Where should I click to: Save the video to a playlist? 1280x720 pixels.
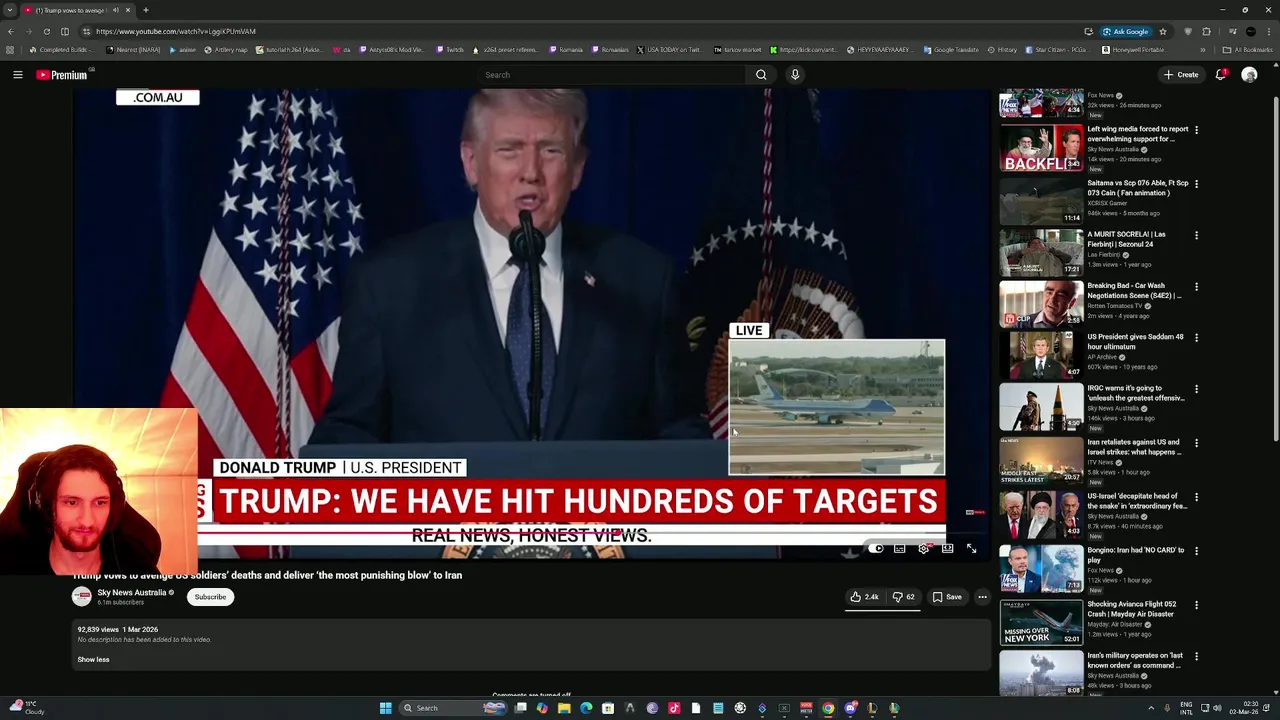947,597
